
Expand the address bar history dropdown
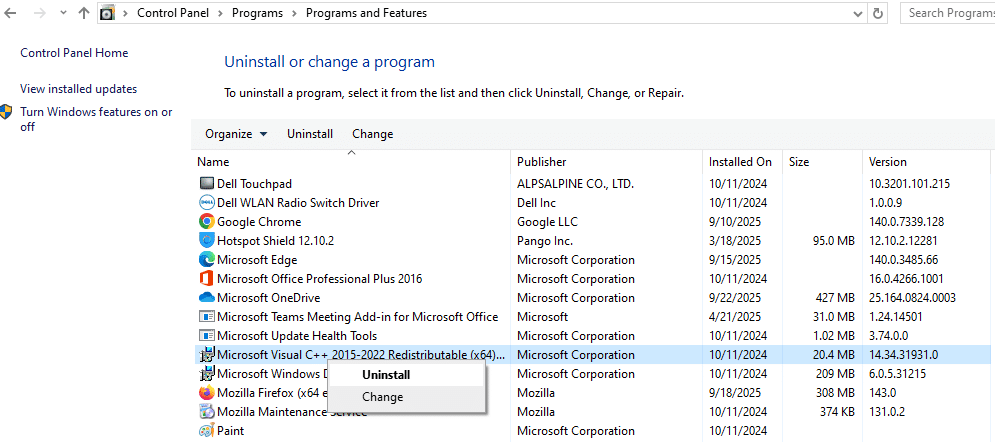859,13
